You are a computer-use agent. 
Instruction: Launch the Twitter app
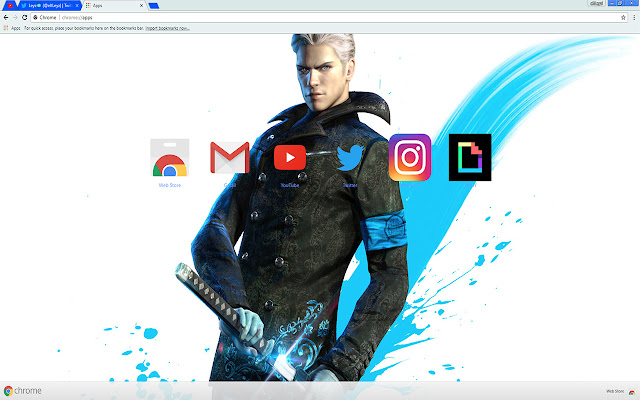[x=350, y=158]
